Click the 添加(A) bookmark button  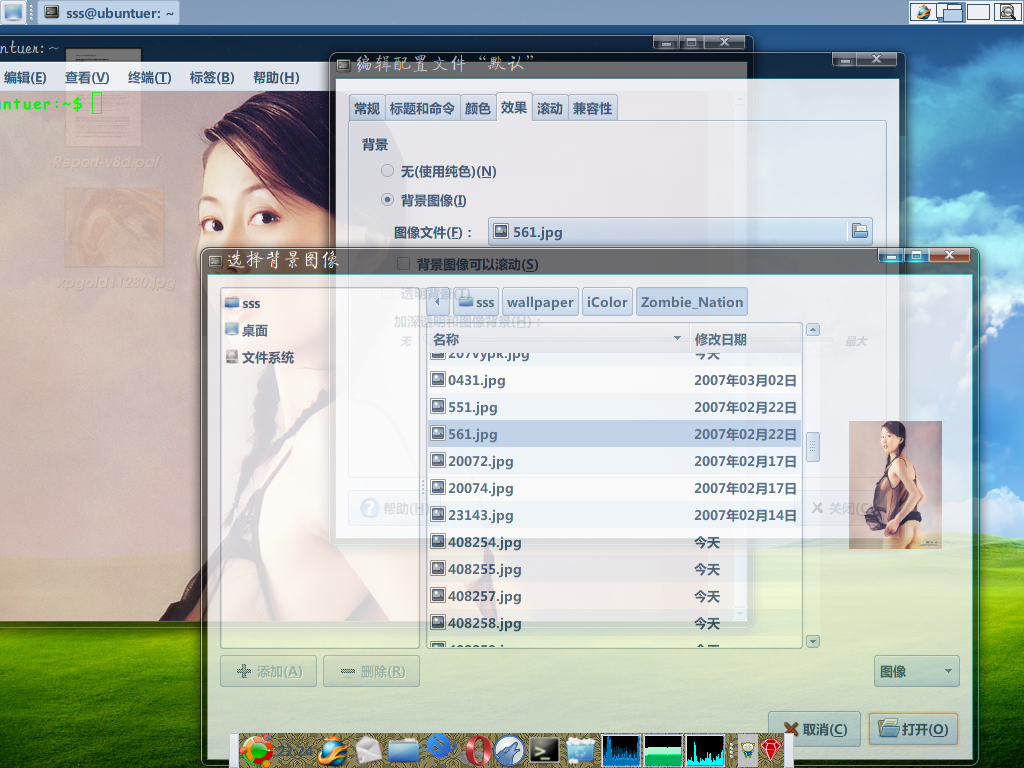268,671
